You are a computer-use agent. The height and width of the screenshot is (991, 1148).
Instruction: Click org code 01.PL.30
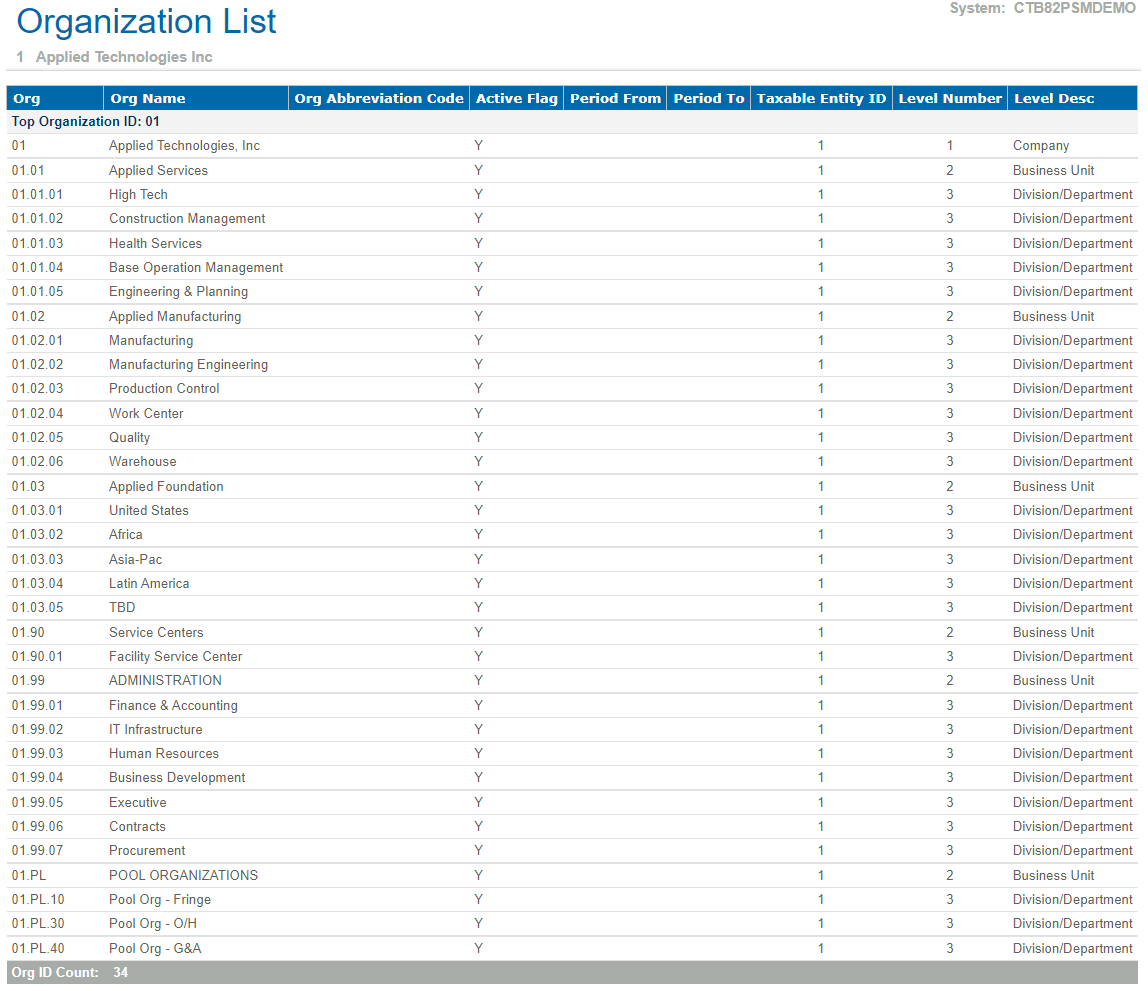click(38, 924)
